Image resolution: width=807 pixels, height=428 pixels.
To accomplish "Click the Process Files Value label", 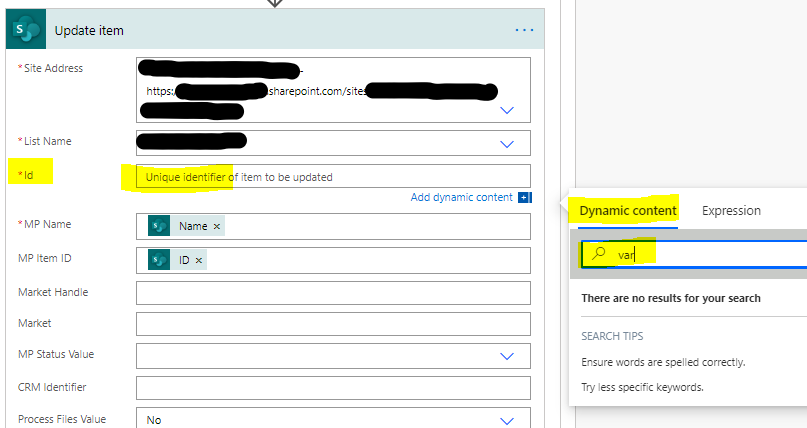I will [x=62, y=419].
